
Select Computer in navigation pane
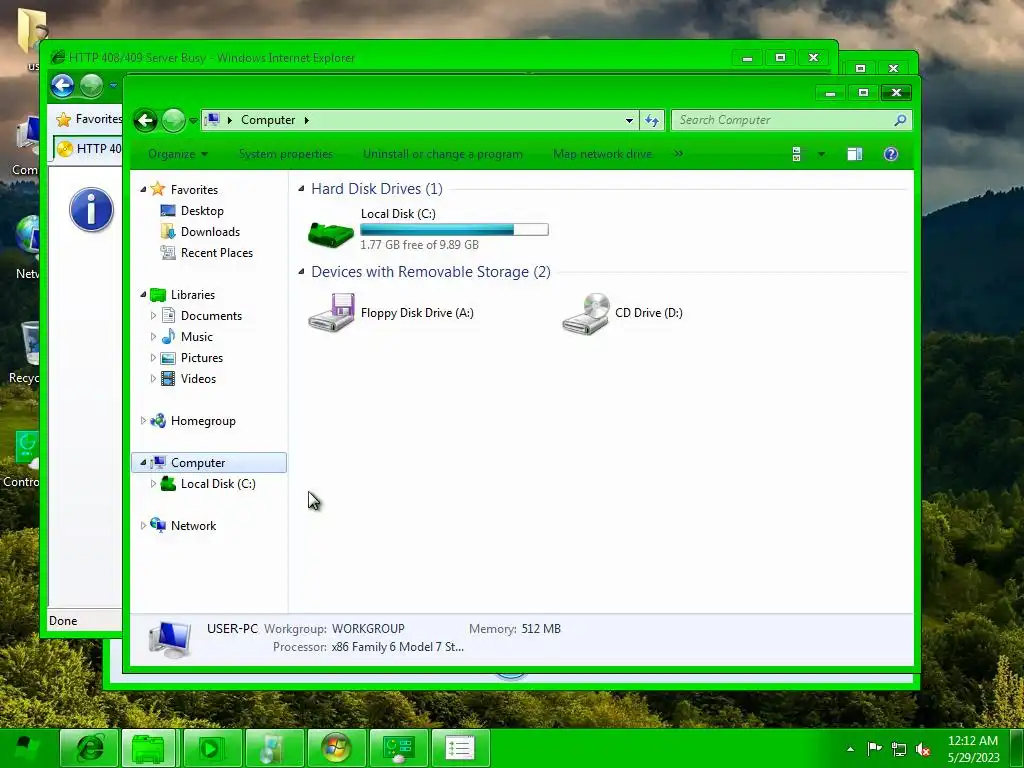[x=197, y=463]
